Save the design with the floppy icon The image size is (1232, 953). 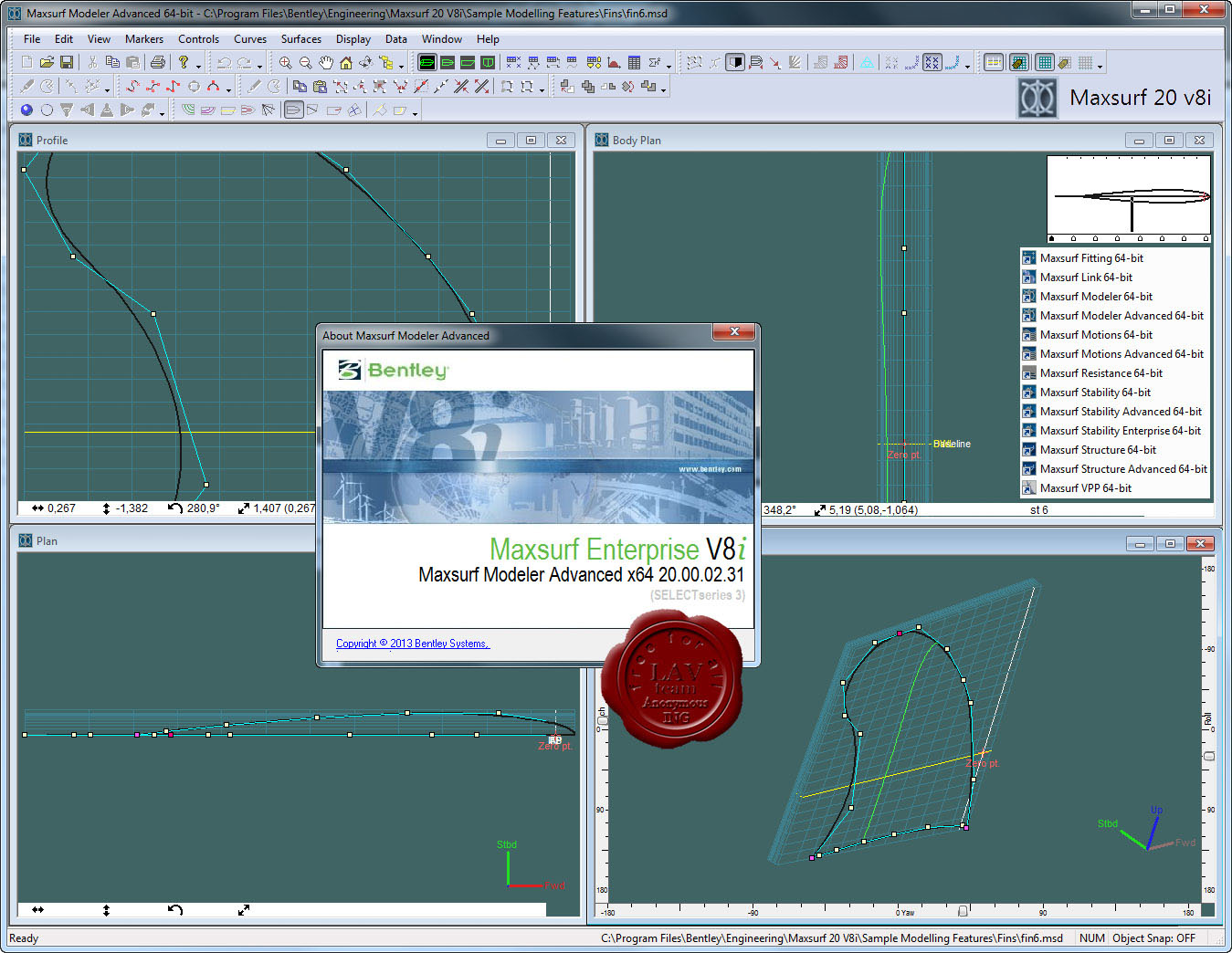(67, 62)
